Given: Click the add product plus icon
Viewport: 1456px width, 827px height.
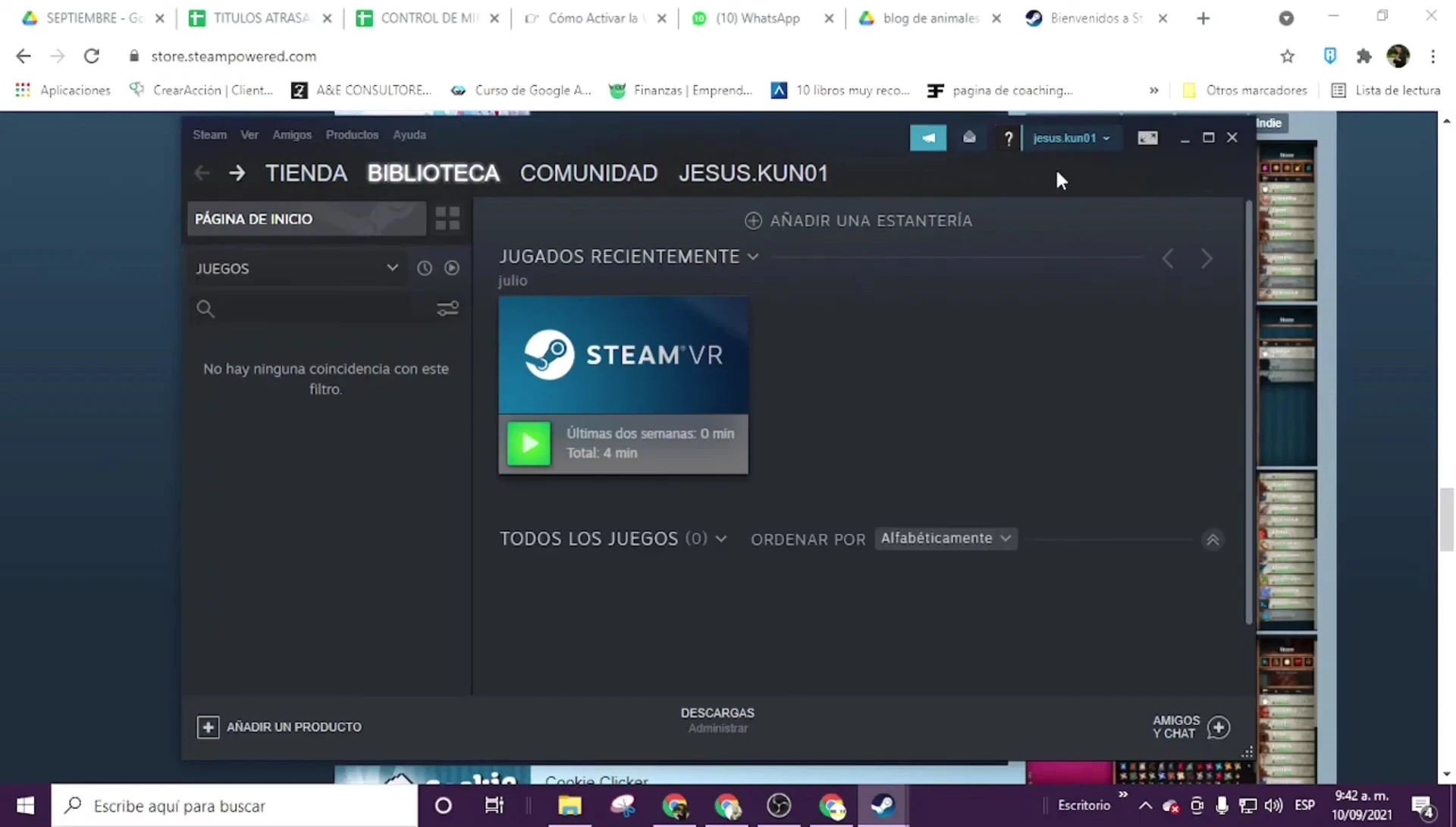Looking at the screenshot, I should (208, 727).
